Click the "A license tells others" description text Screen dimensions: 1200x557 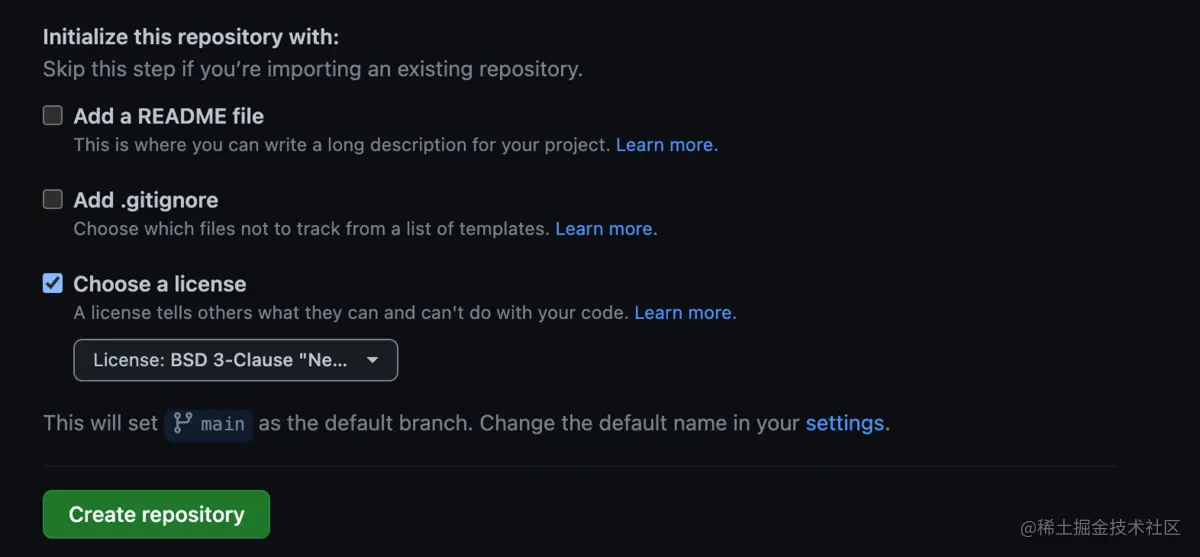(351, 313)
